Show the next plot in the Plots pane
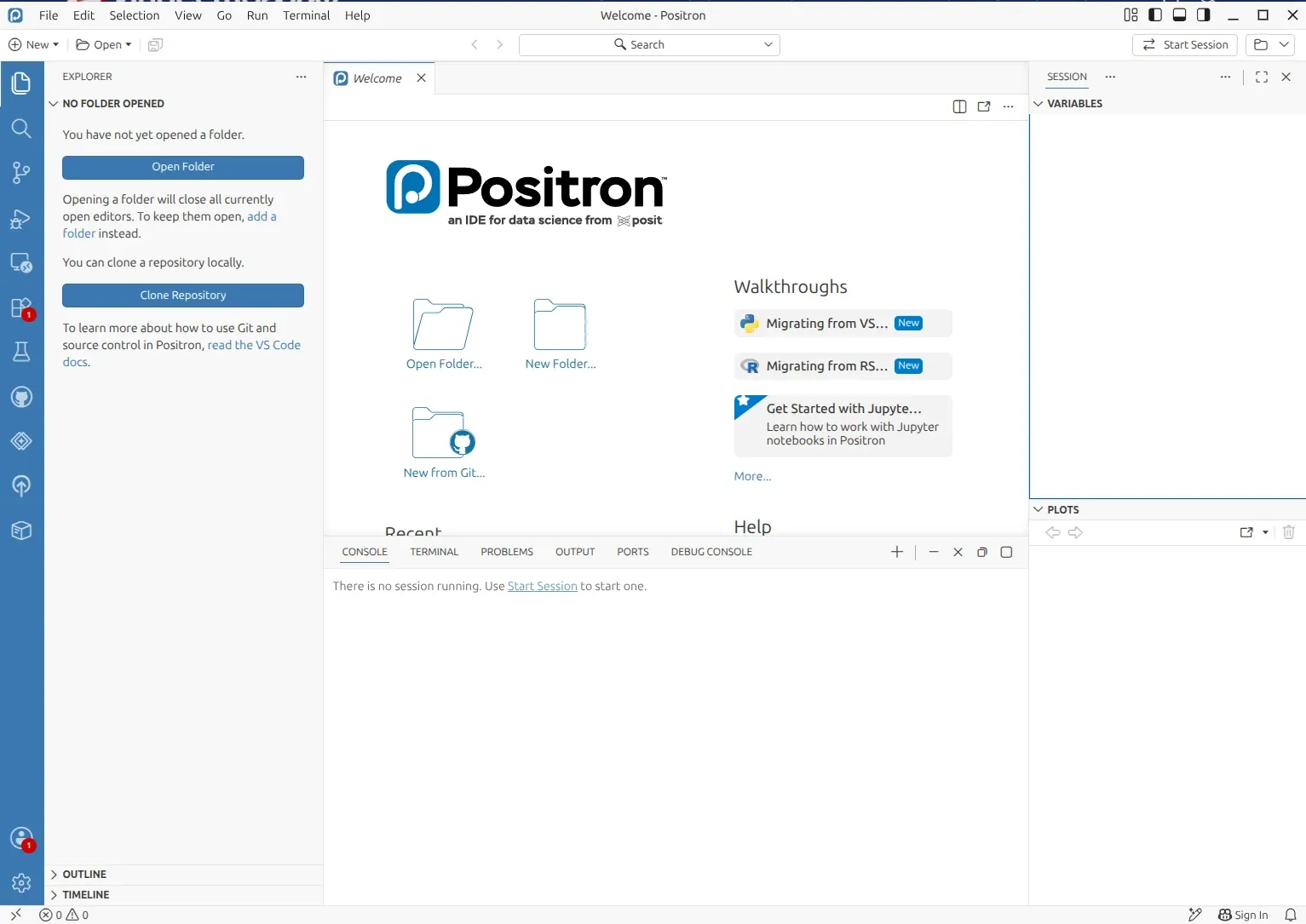The image size is (1306, 924). coord(1076,532)
